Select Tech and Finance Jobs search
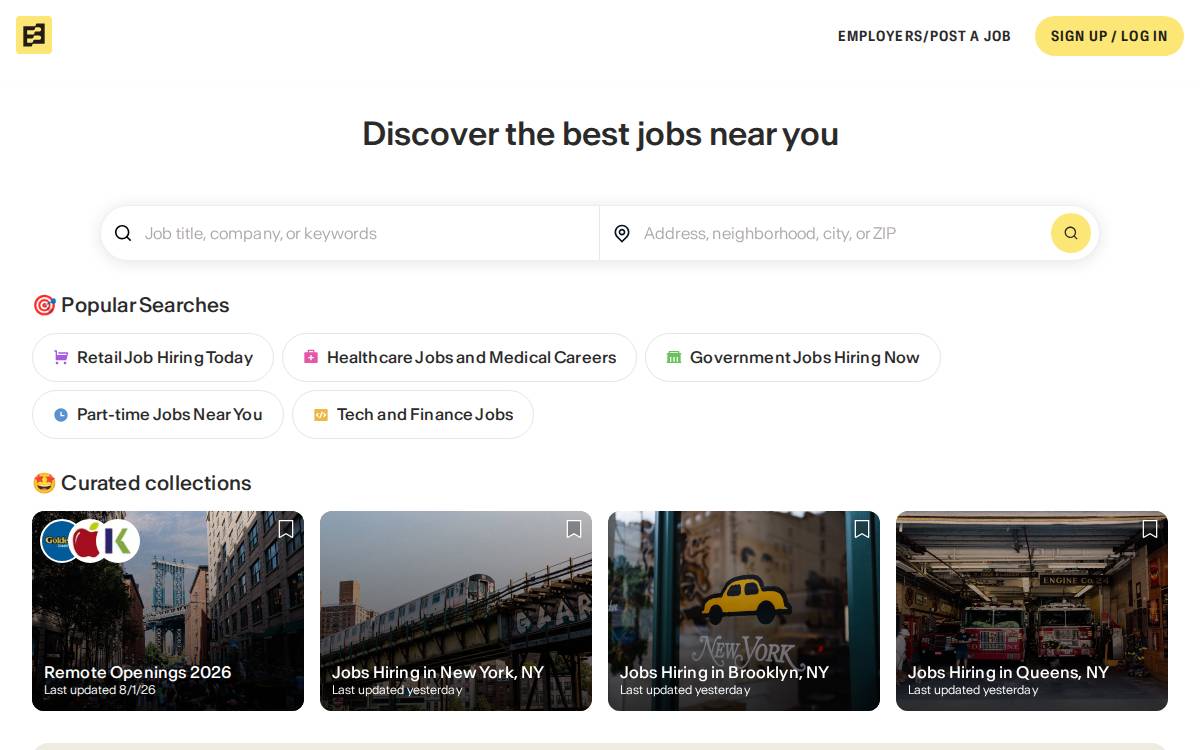This screenshot has width=1200, height=750. [x=413, y=414]
